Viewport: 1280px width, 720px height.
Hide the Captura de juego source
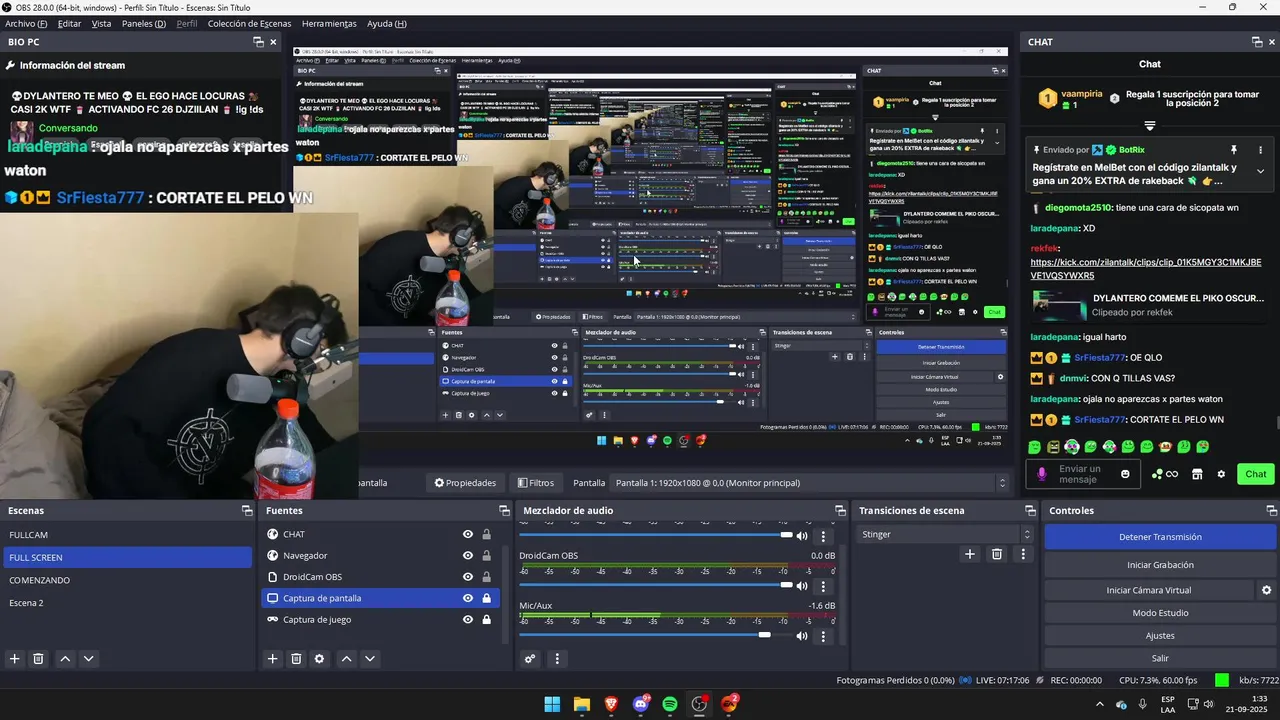pos(467,619)
